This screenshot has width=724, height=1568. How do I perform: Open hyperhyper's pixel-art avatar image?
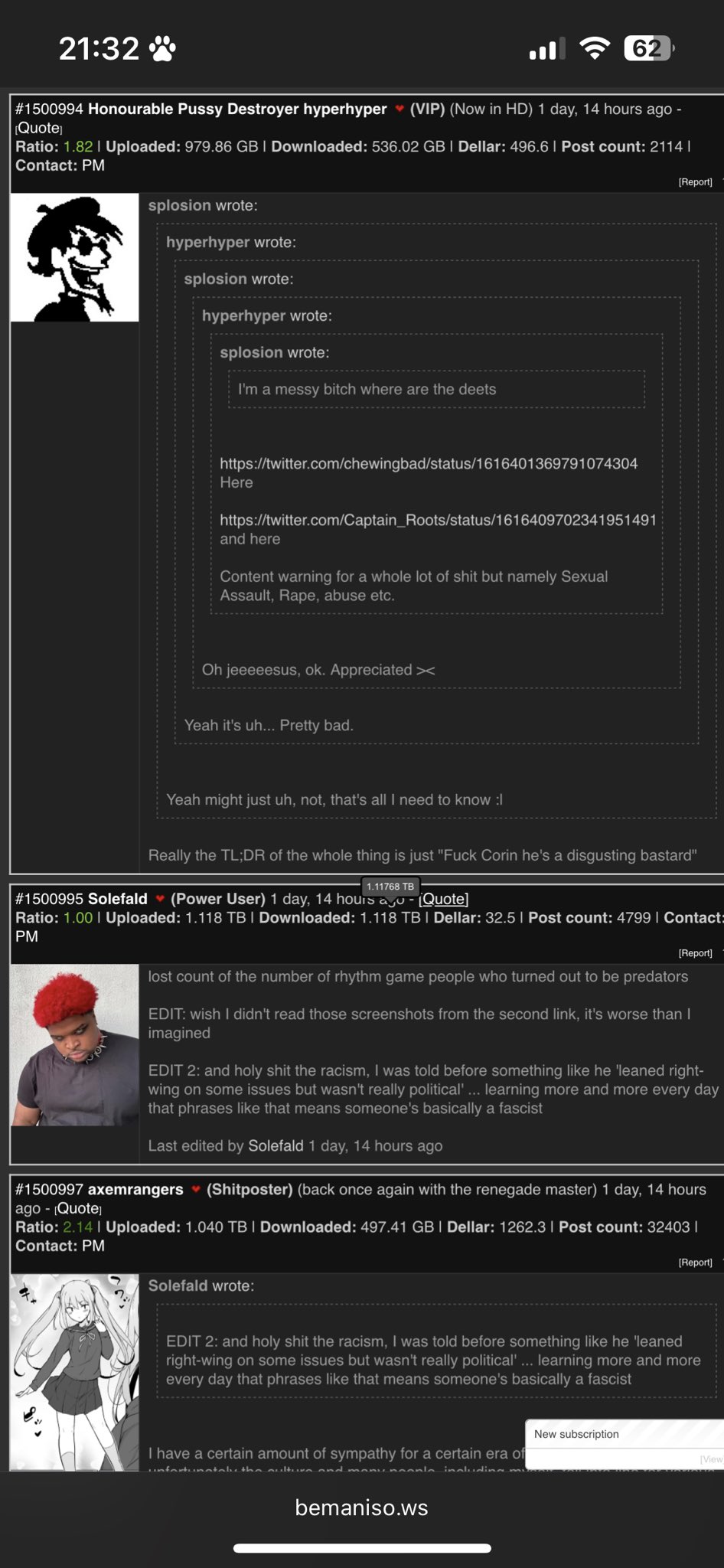coord(74,257)
